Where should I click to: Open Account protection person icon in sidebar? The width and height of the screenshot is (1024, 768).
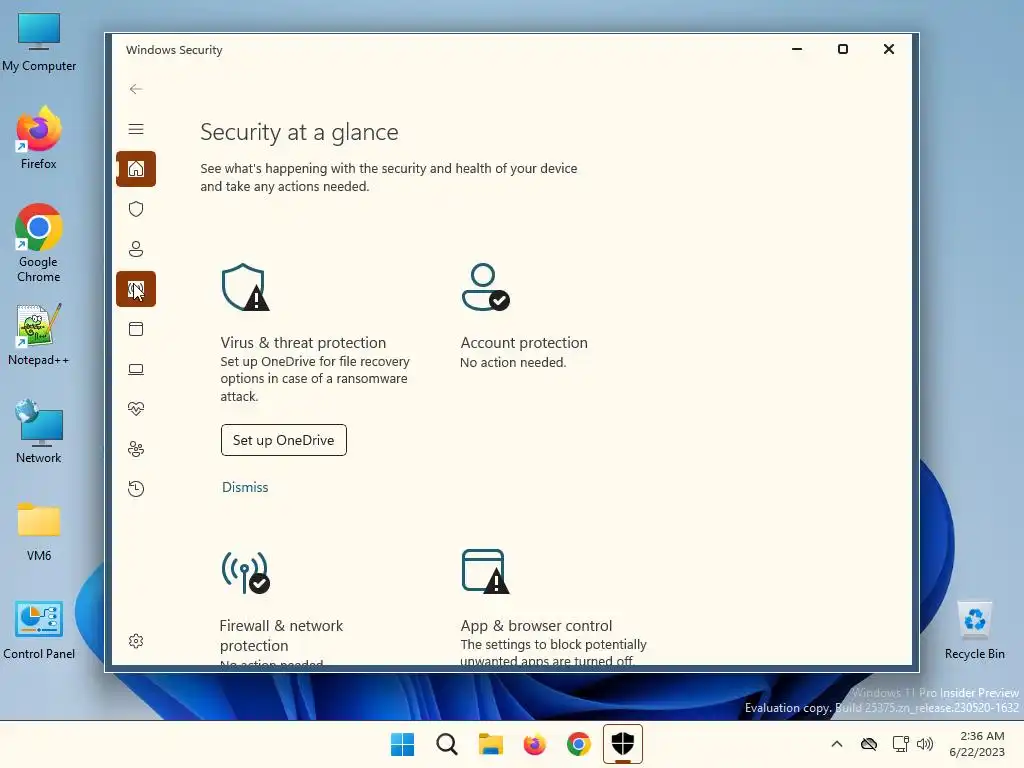136,249
